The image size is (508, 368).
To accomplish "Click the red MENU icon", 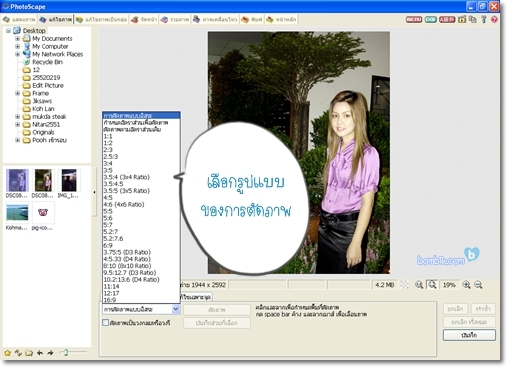I will click(414, 20).
